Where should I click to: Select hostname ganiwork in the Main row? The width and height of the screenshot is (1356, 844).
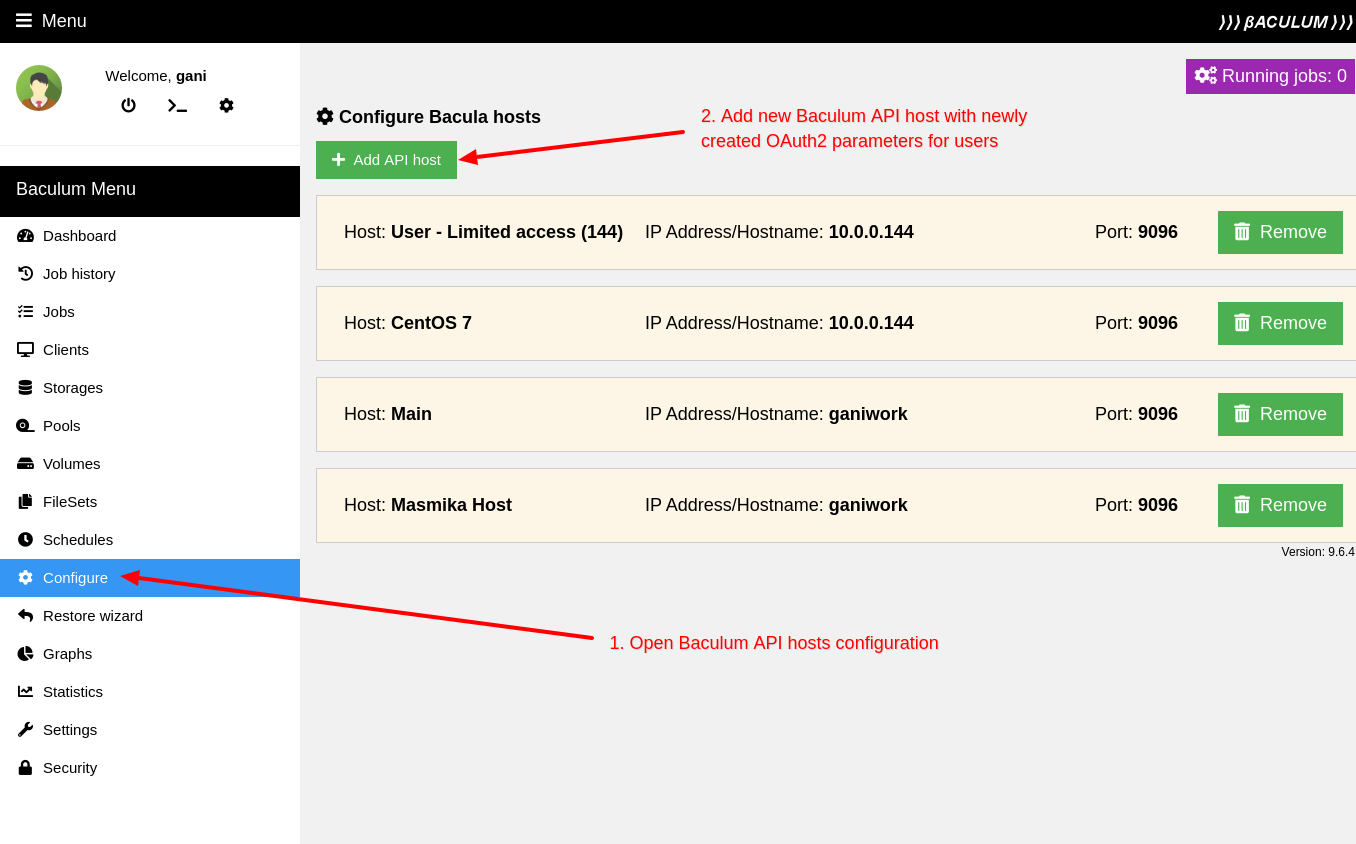point(868,414)
